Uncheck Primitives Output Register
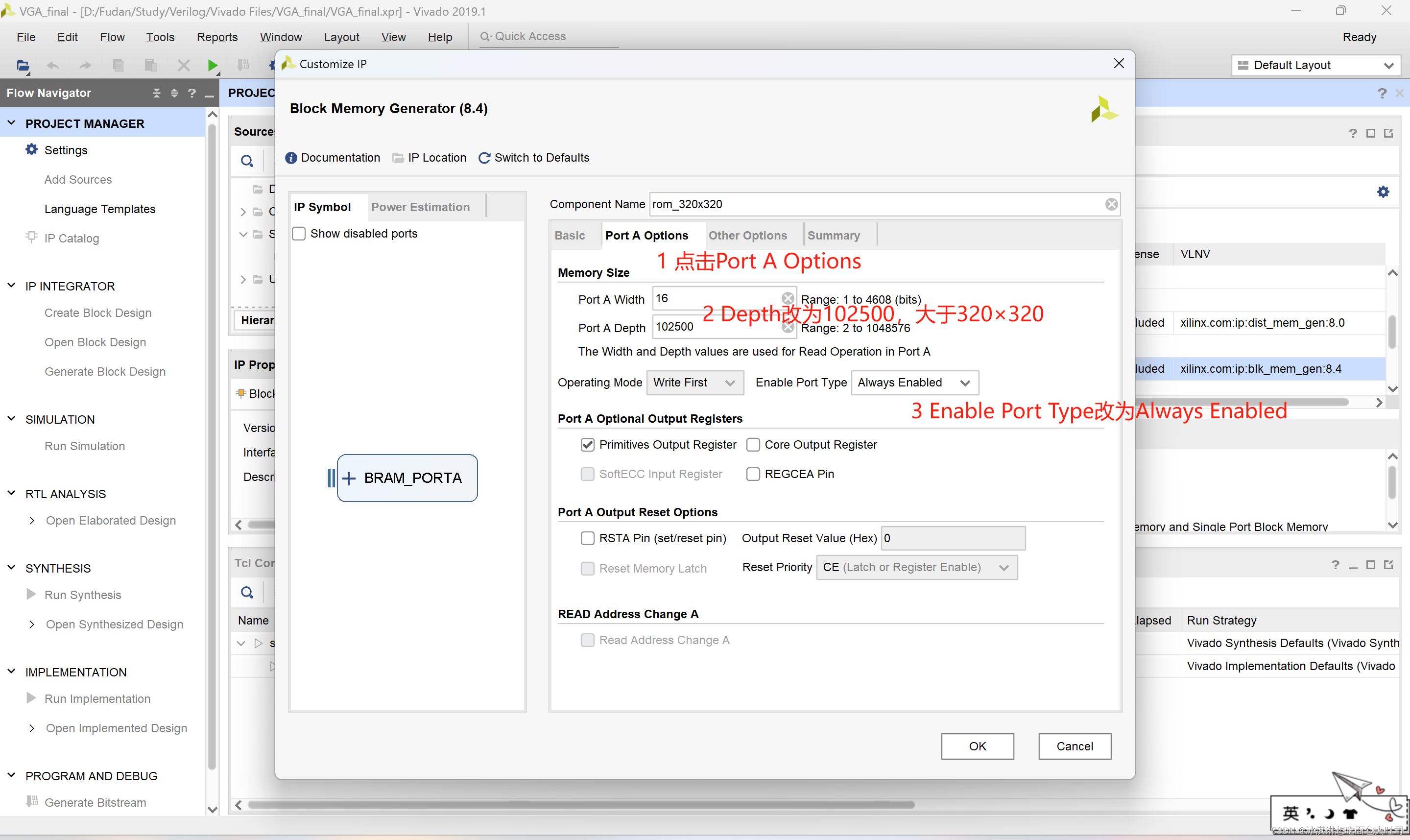This screenshot has width=1410, height=840. coord(587,444)
